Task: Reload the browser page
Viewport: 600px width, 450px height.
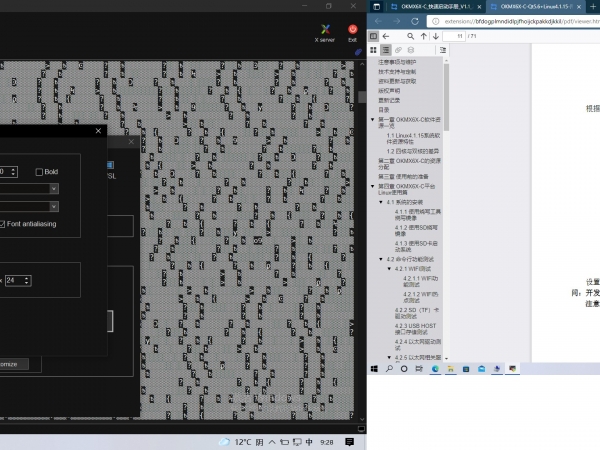Action: 416,20
